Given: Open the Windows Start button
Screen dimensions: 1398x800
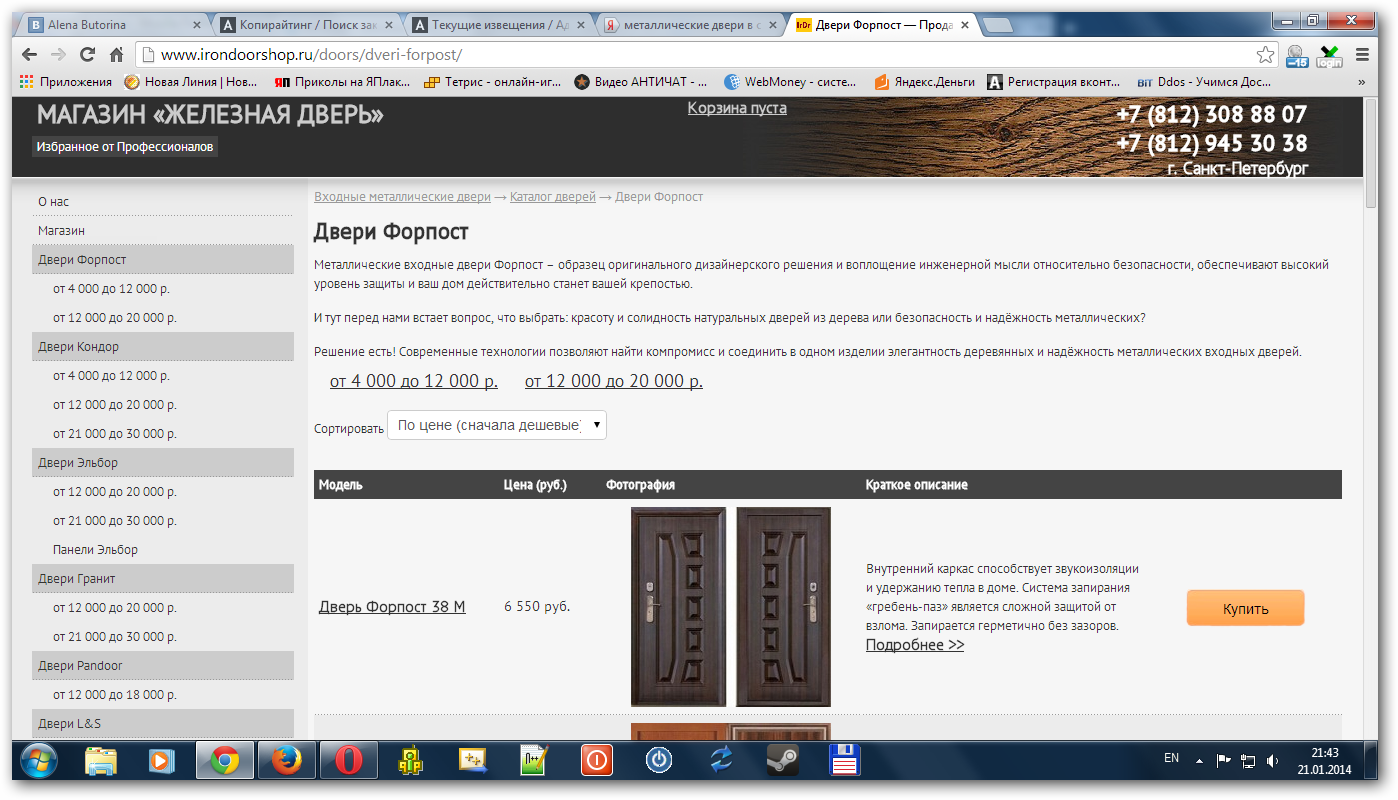Looking at the screenshot, I should click(38, 761).
